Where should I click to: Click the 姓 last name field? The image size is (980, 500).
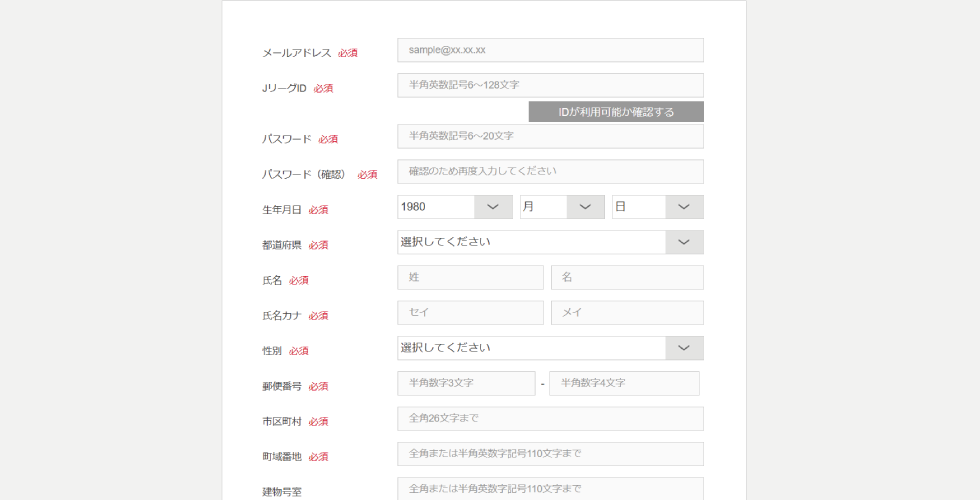point(470,277)
